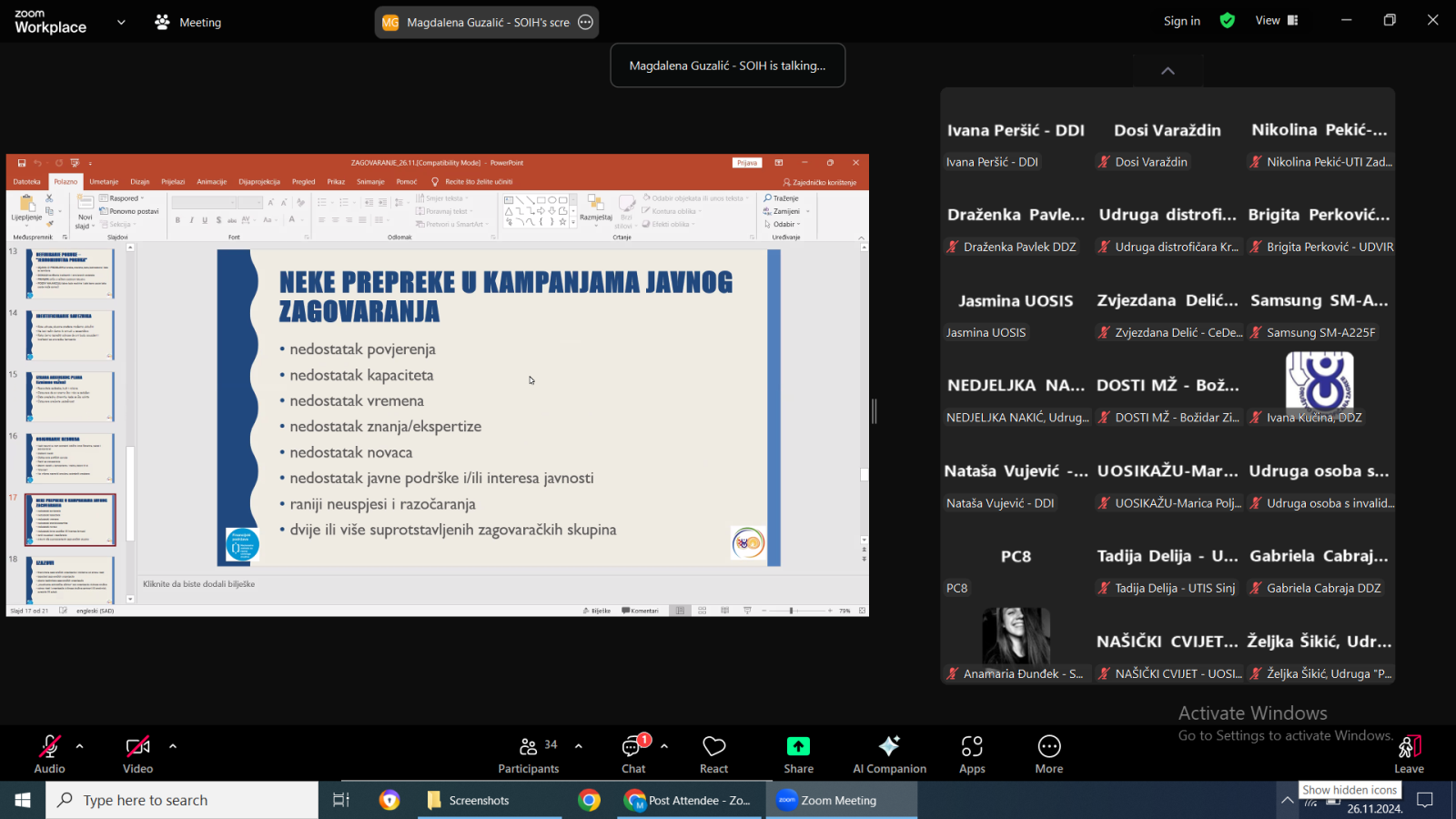Toggle camera with the Video icon
Viewport: 1456px width, 819px height.
[x=137, y=747]
